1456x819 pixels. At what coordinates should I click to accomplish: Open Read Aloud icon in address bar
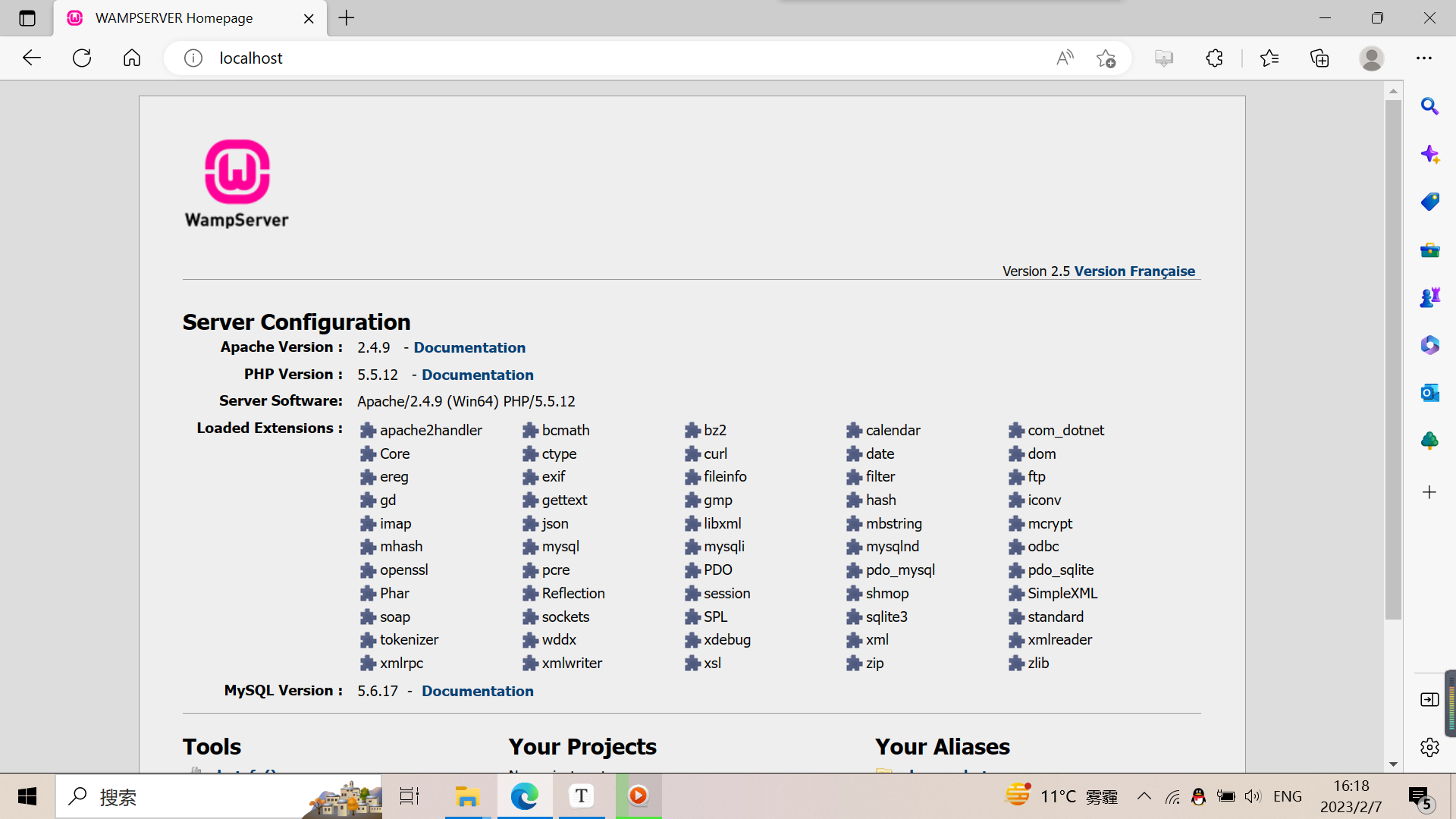pos(1065,58)
